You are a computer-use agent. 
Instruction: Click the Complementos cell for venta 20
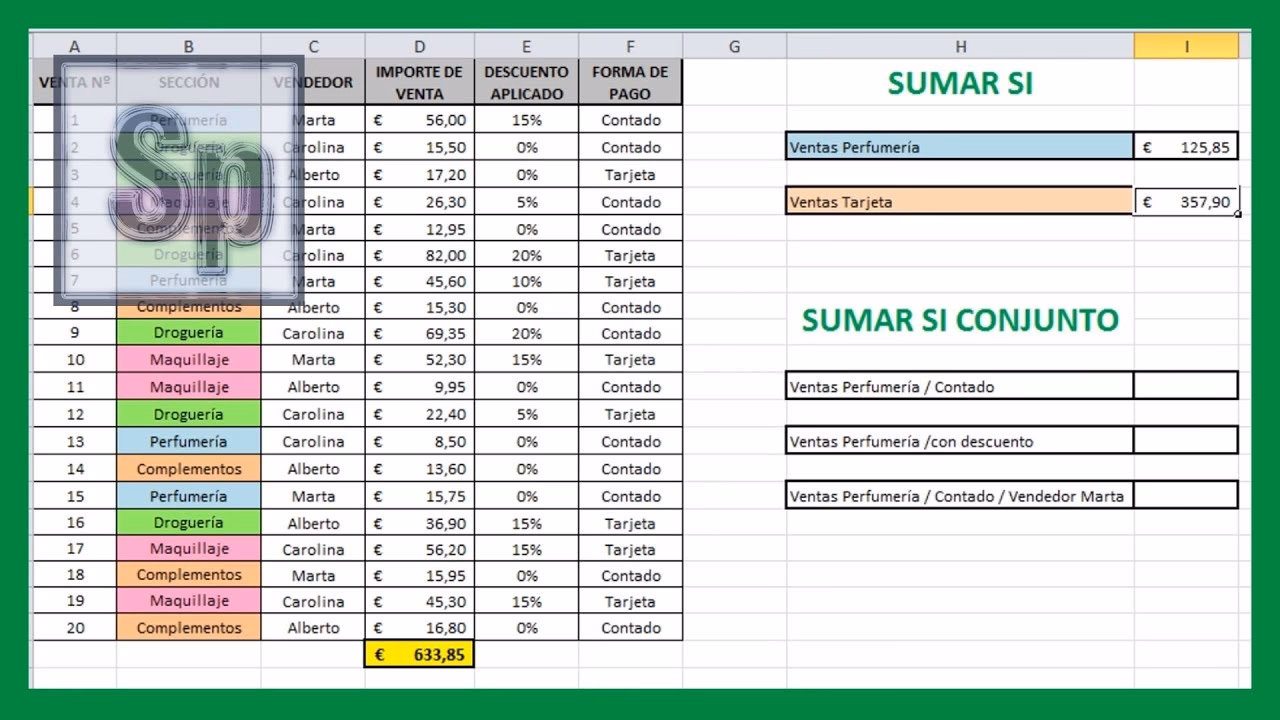pyautogui.click(x=188, y=627)
